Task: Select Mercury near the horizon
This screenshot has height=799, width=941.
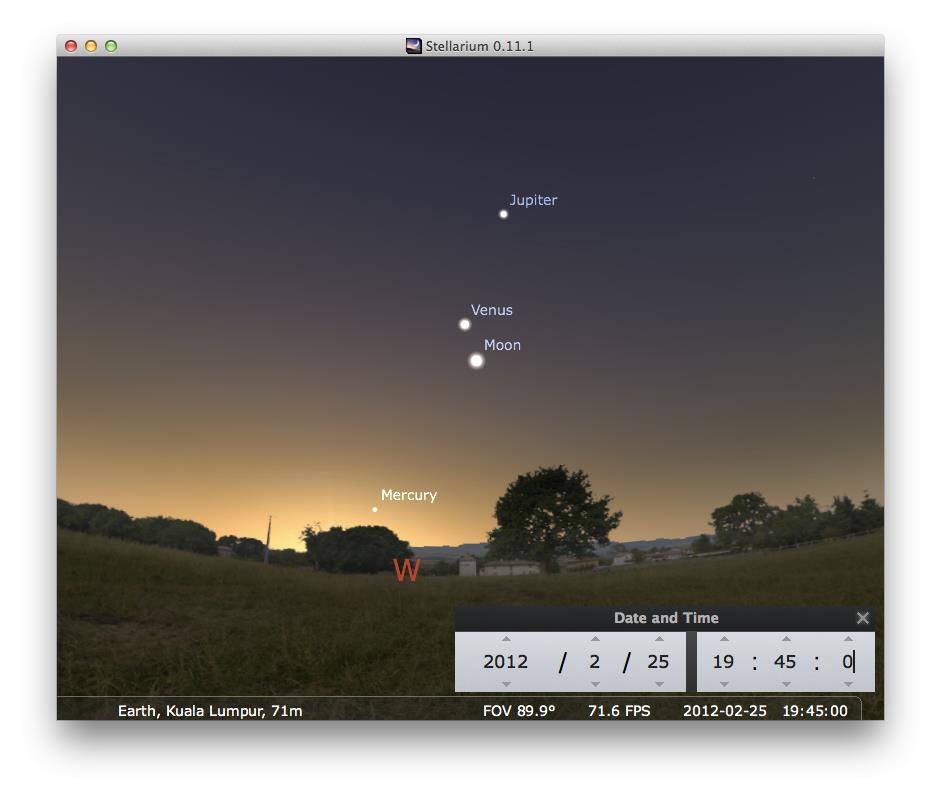Action: [x=374, y=510]
